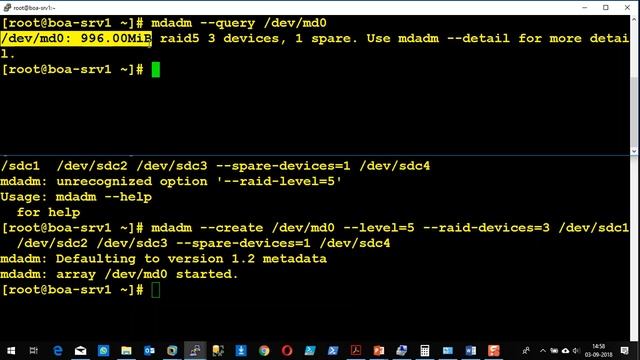The height and width of the screenshot is (360, 640).
Task: Click the highlighted '/dev/md0: 996.00MiB' text
Action: pos(76,38)
